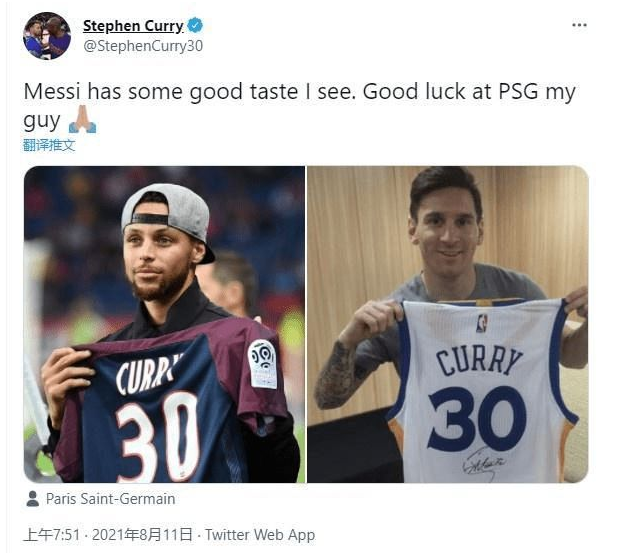Click the Twitter Web App source link
The height and width of the screenshot is (555, 640).
coord(260,535)
